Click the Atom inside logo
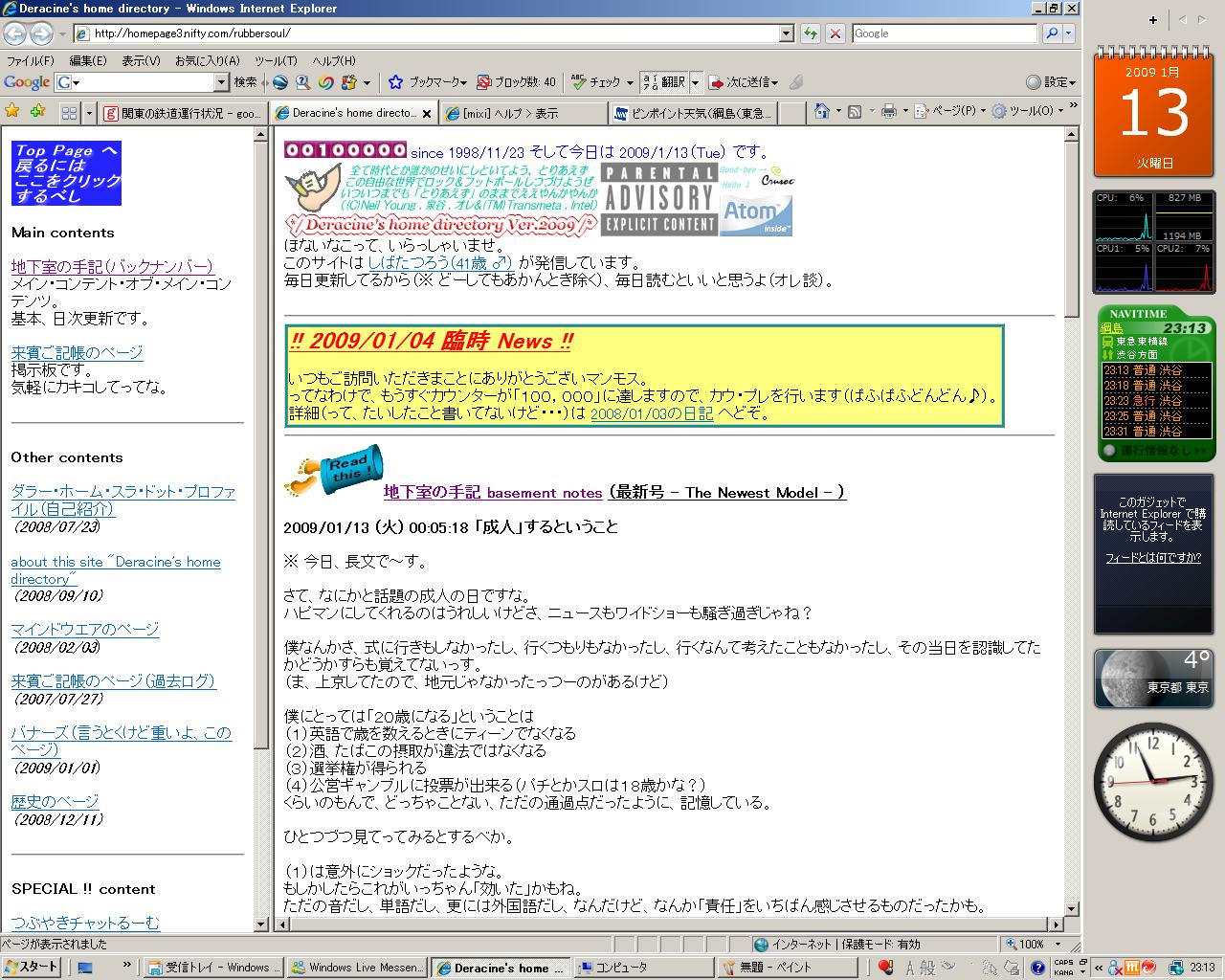Viewport: 1225px width, 980px height. tap(756, 216)
